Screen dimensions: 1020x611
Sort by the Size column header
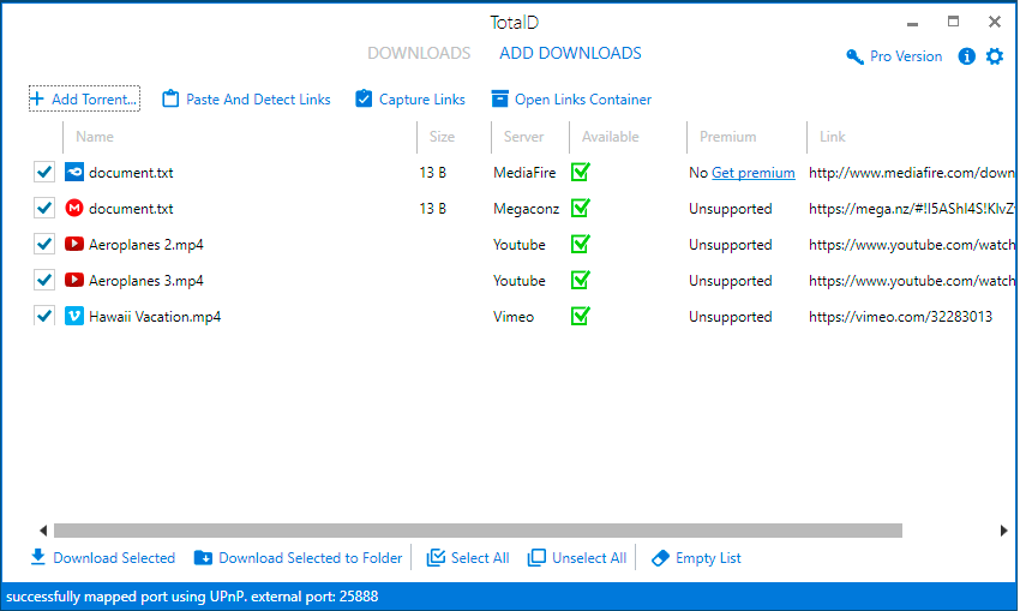click(x=442, y=137)
